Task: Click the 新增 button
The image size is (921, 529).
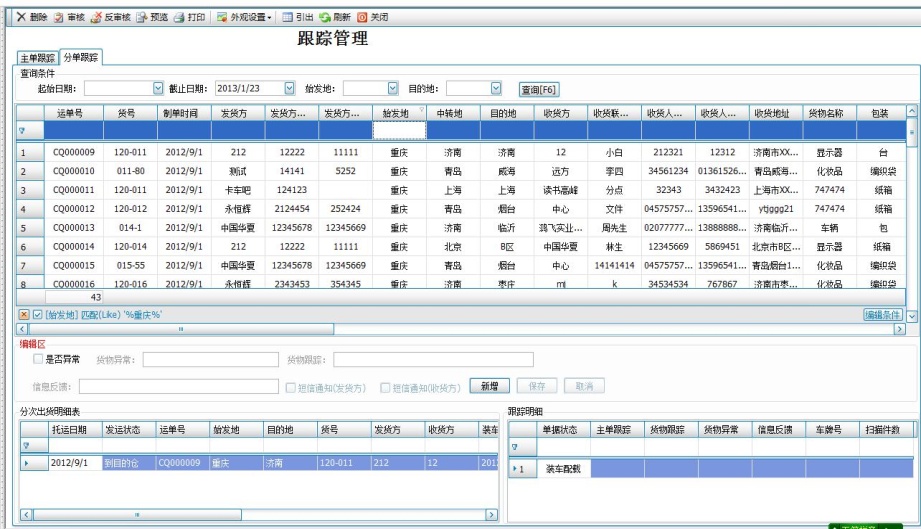Action: (489, 386)
